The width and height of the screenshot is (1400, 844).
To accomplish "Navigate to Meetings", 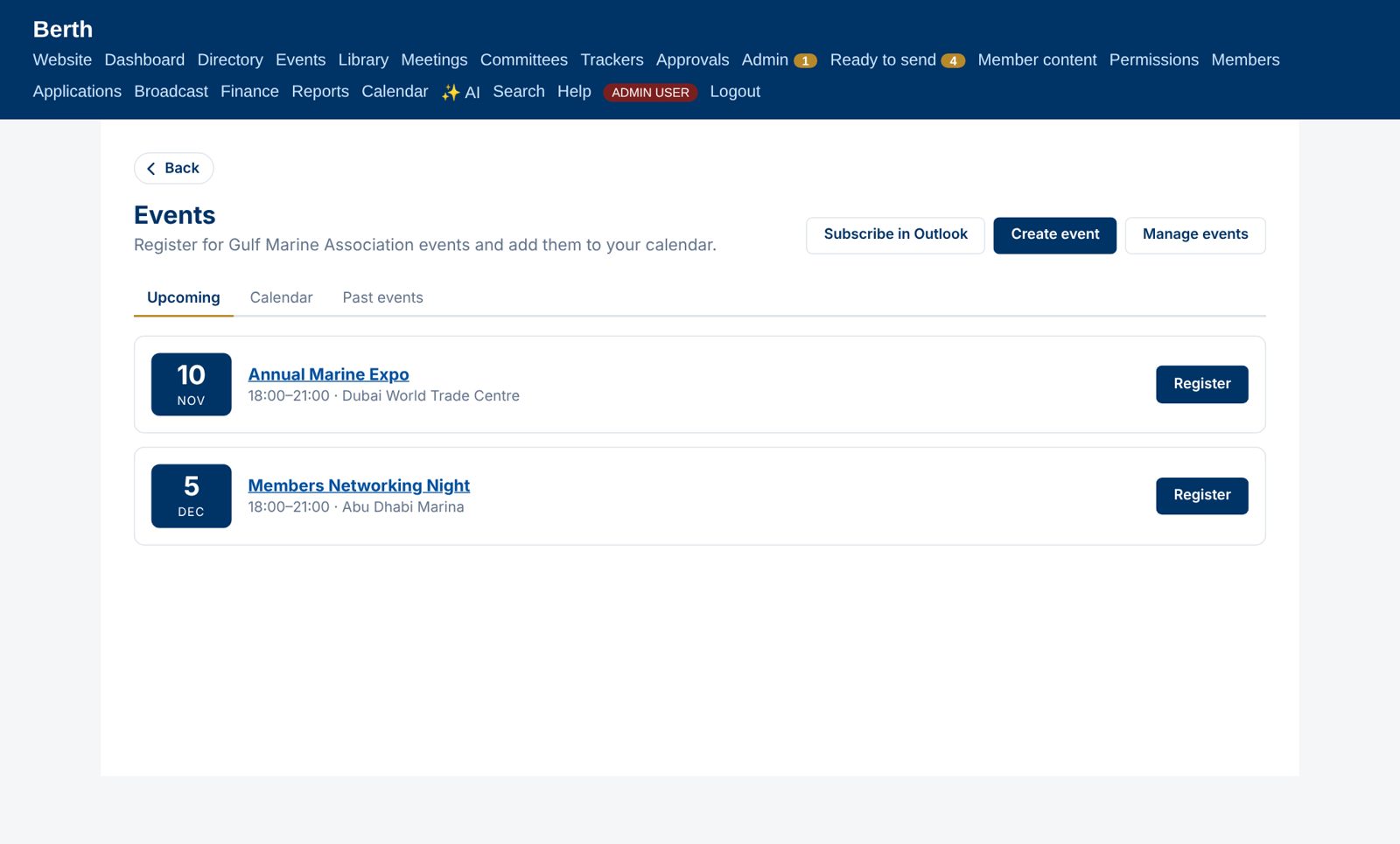I will click(x=434, y=59).
